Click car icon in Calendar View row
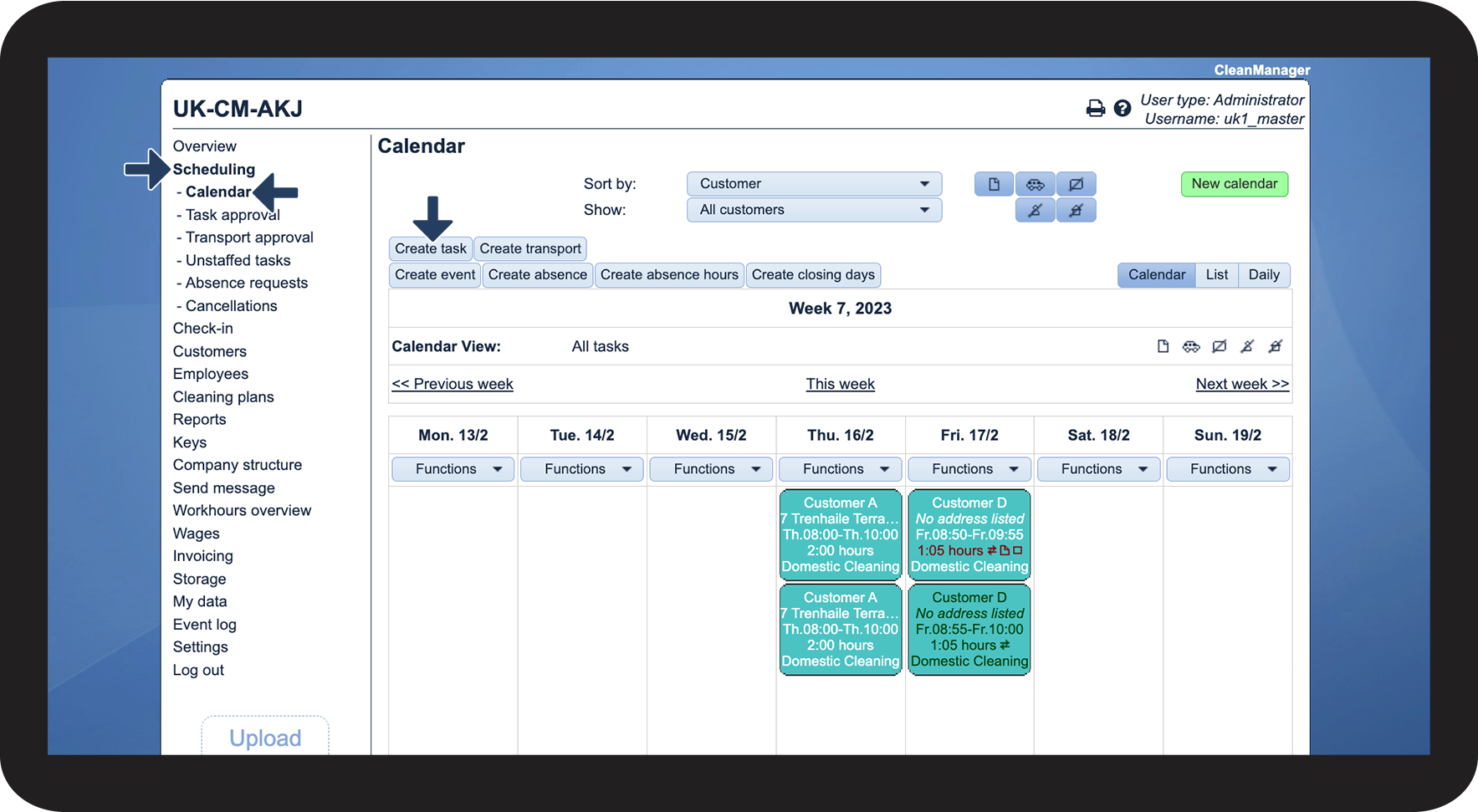 (1191, 346)
